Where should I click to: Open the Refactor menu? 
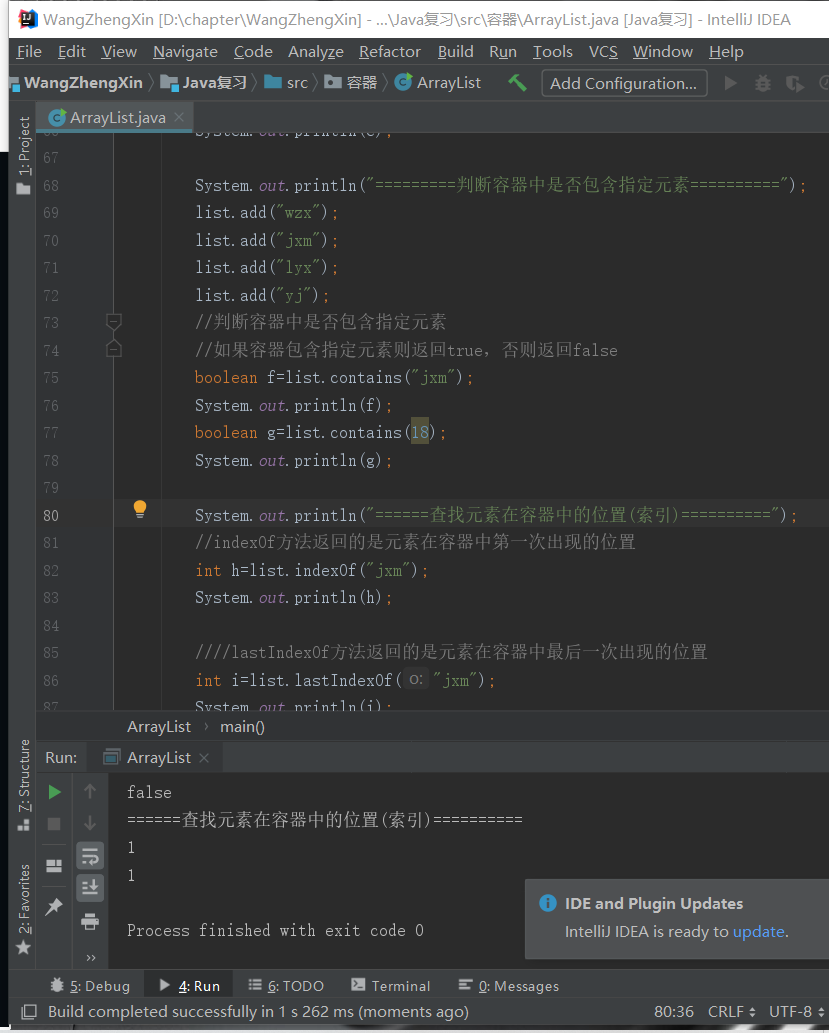(x=389, y=51)
